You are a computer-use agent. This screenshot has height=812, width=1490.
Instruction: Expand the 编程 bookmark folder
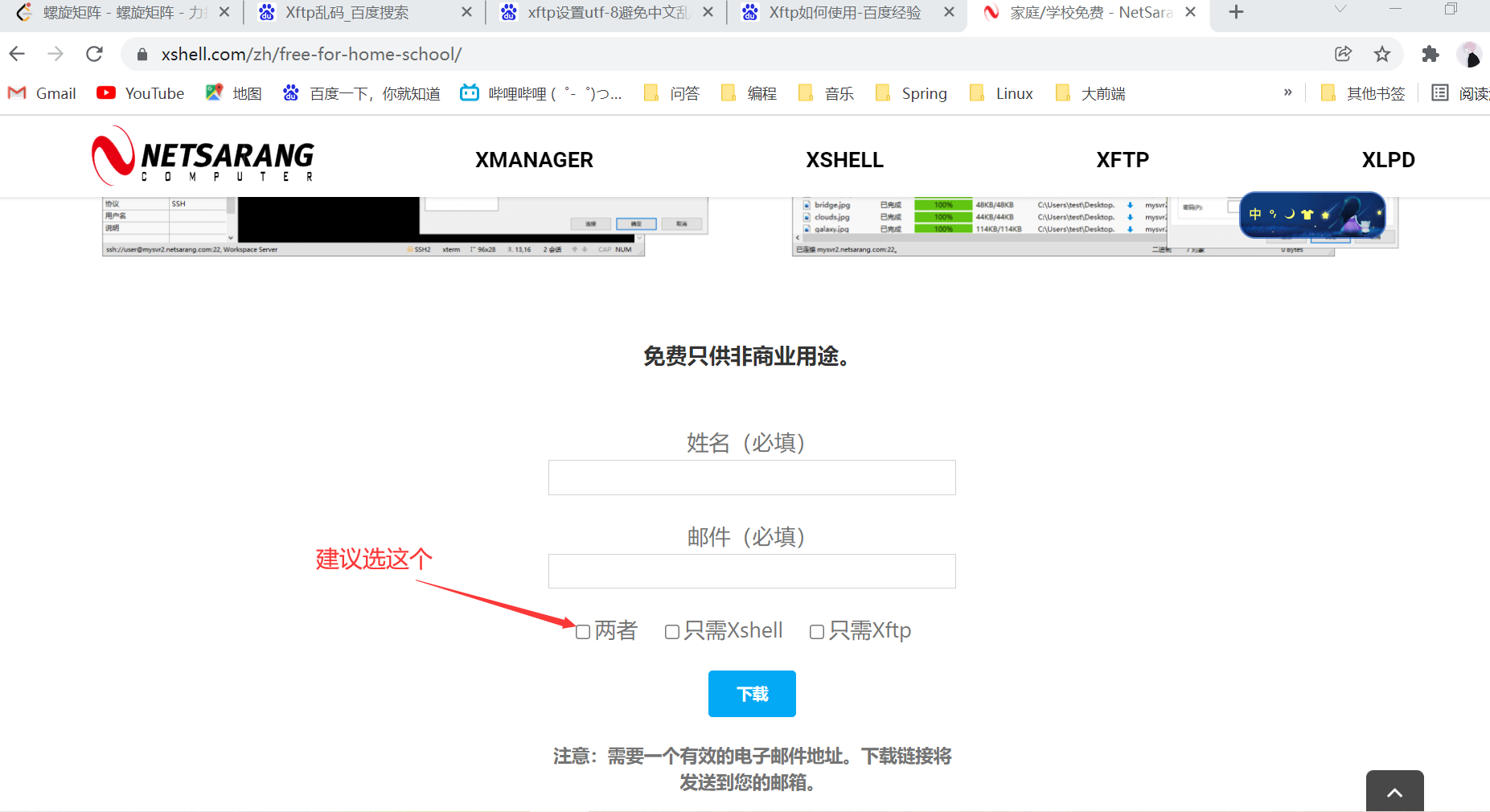click(x=749, y=93)
